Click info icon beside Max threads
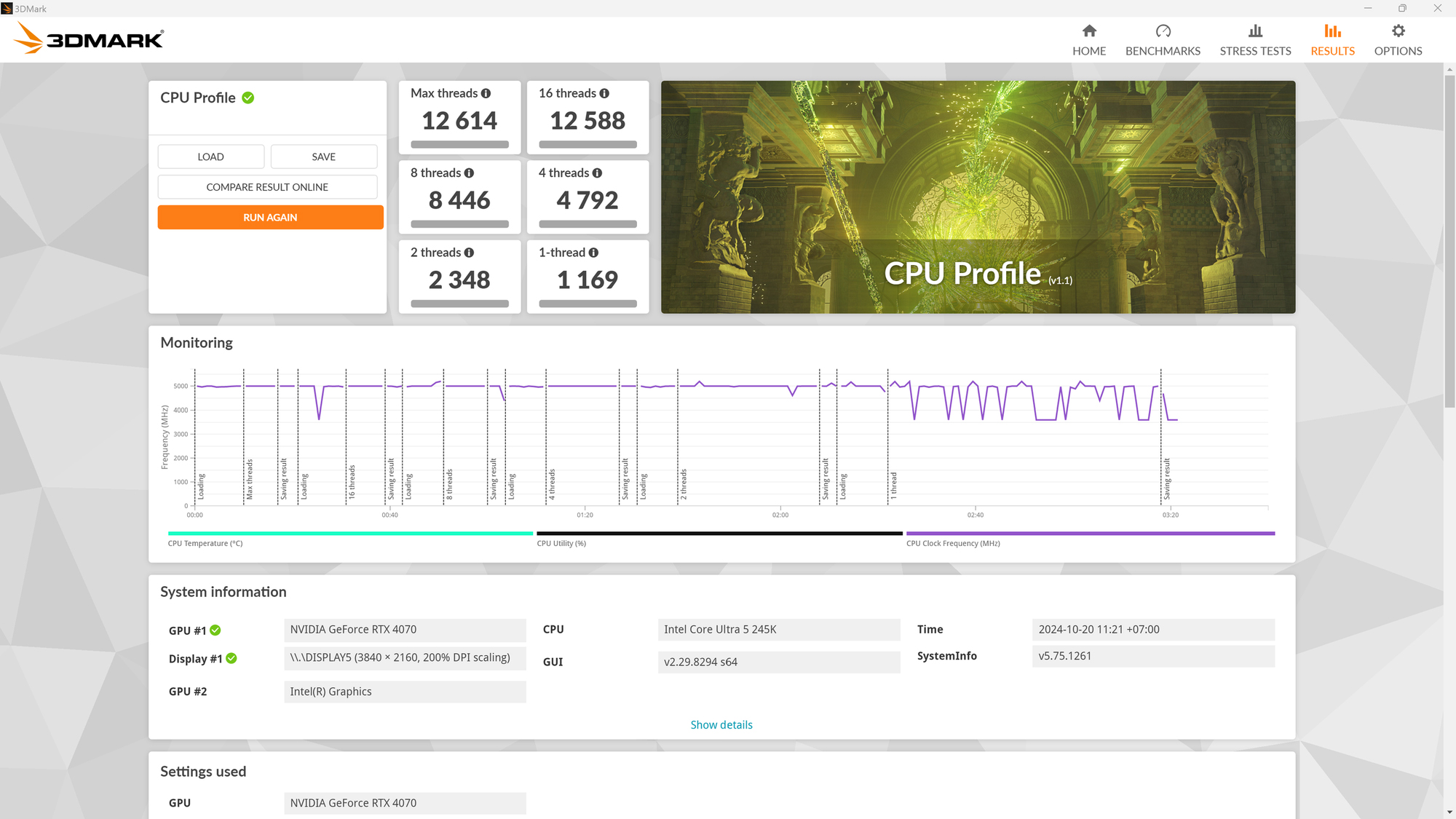 tap(486, 93)
